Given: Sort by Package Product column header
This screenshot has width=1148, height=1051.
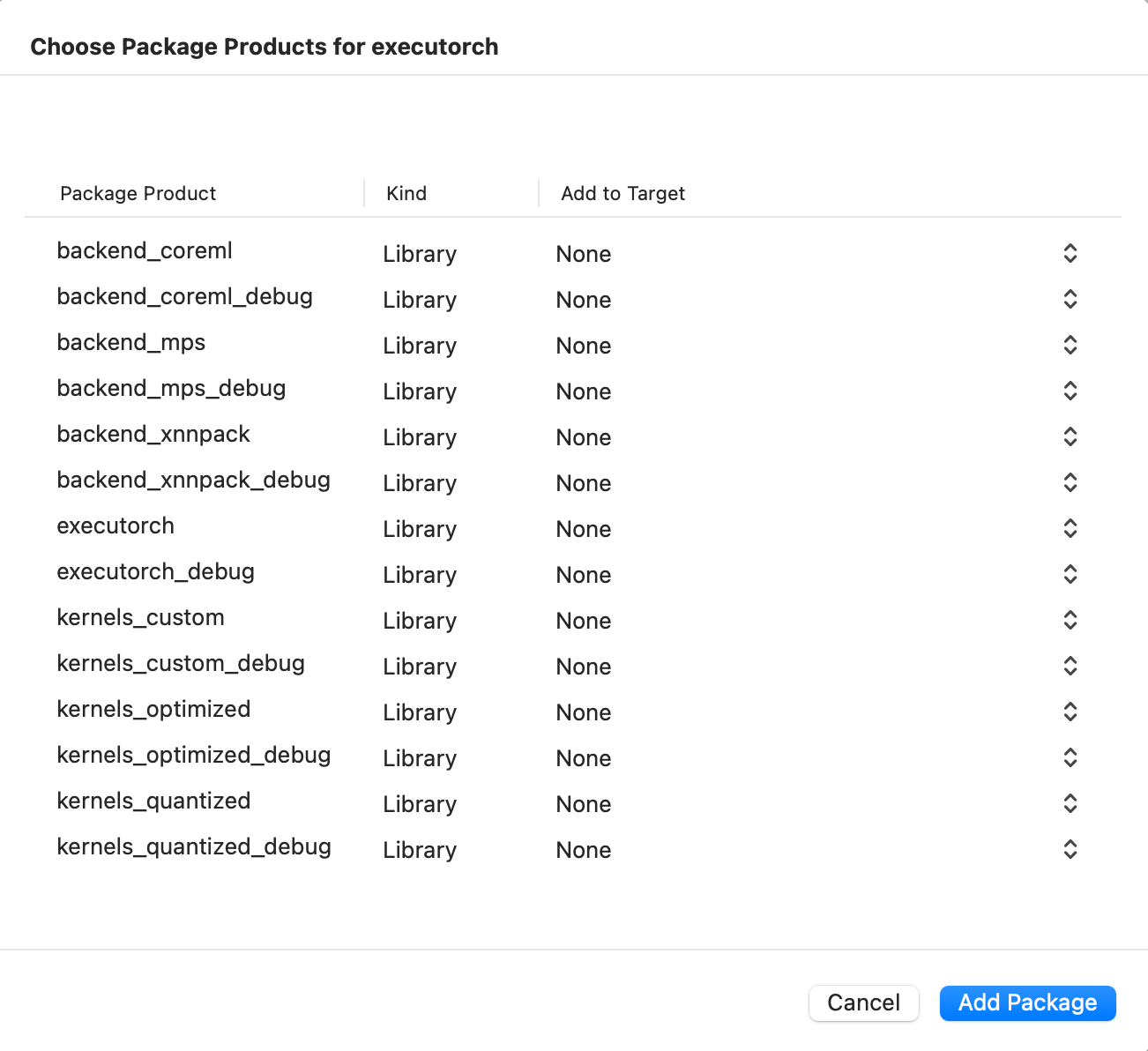Looking at the screenshot, I should coord(138,194).
